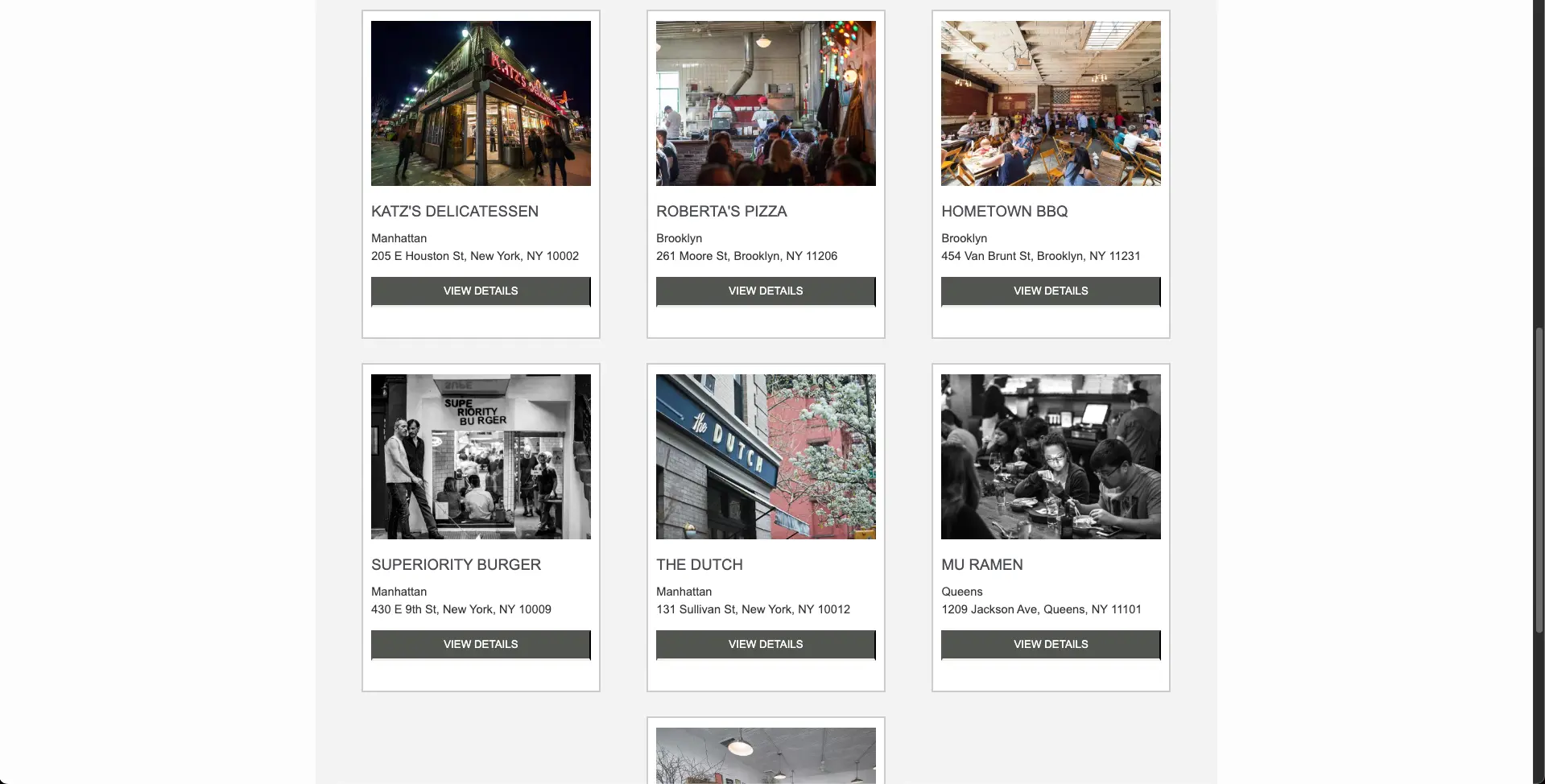Click the Katz's Delicatessen night storefront photo

[x=481, y=103]
